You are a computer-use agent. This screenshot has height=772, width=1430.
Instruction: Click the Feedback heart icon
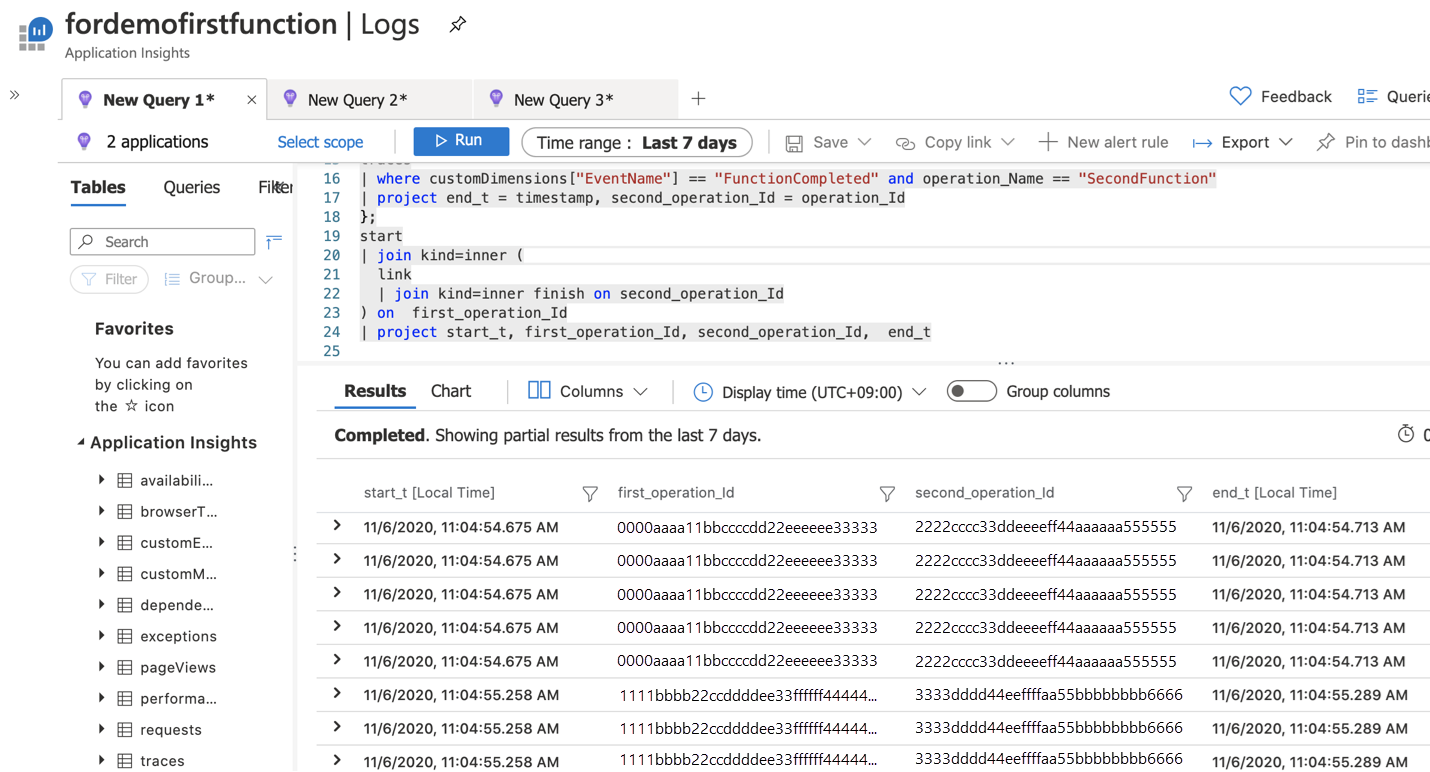point(1240,96)
